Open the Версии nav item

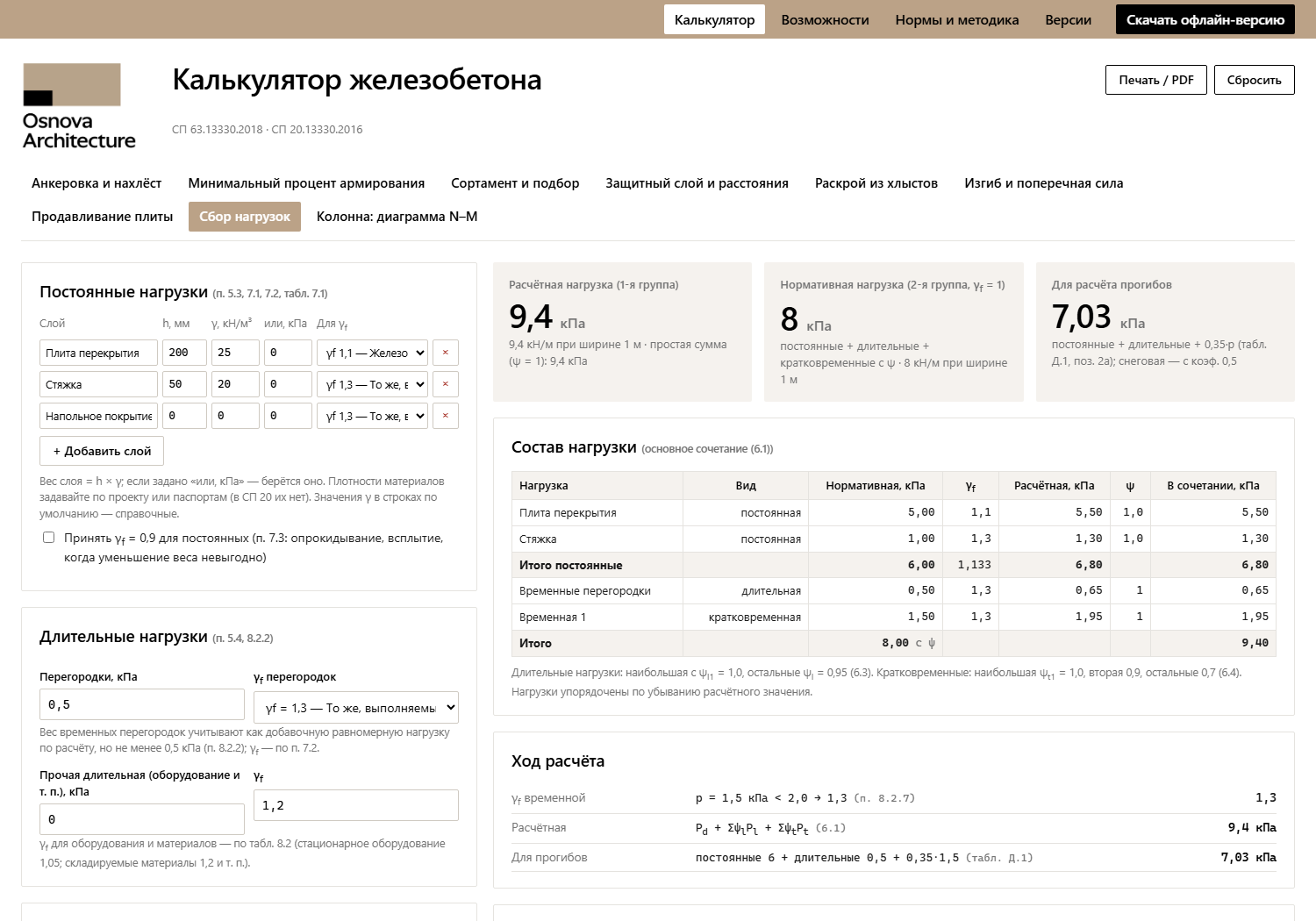click(1069, 19)
